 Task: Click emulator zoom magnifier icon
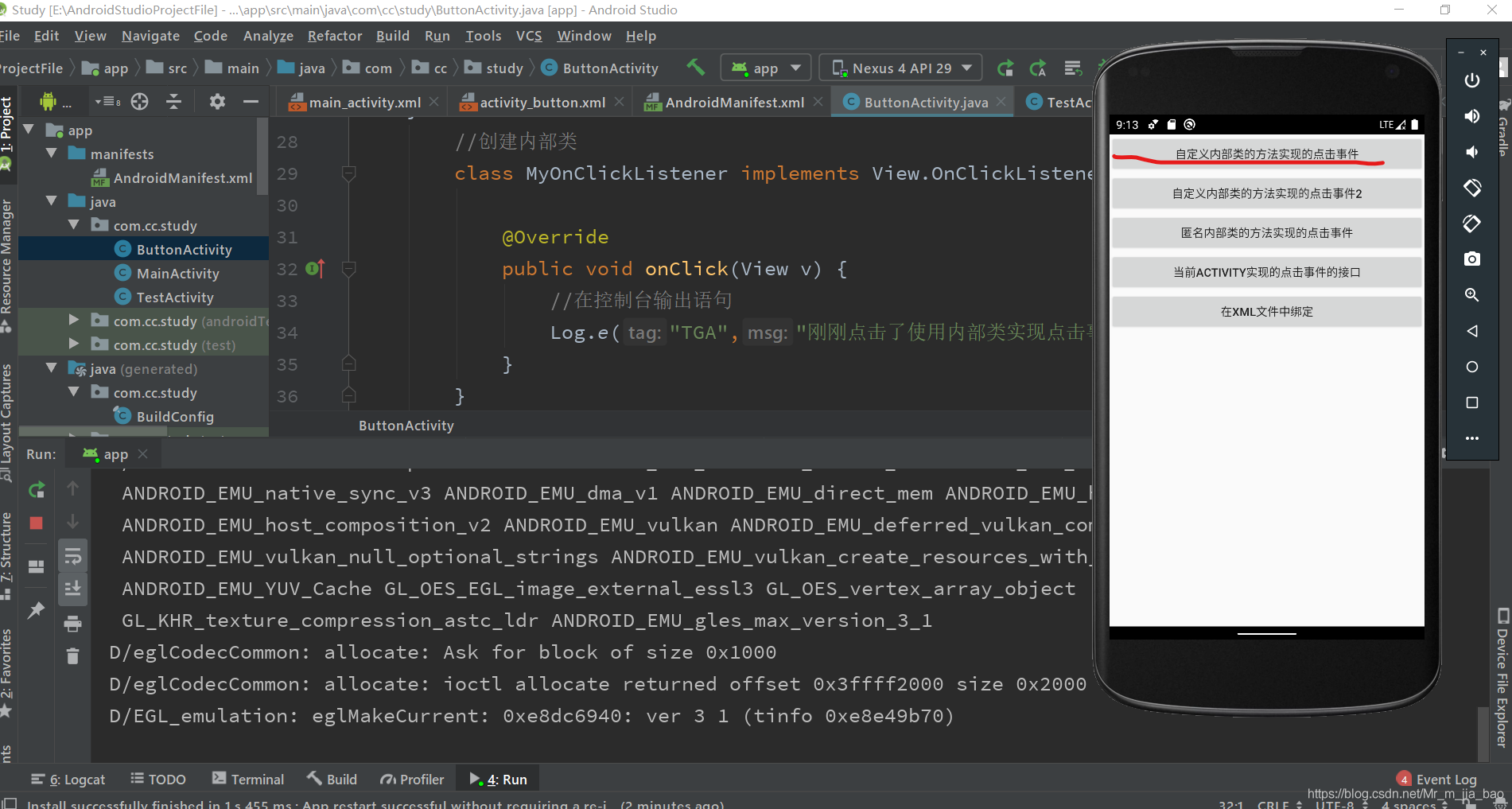1472,295
